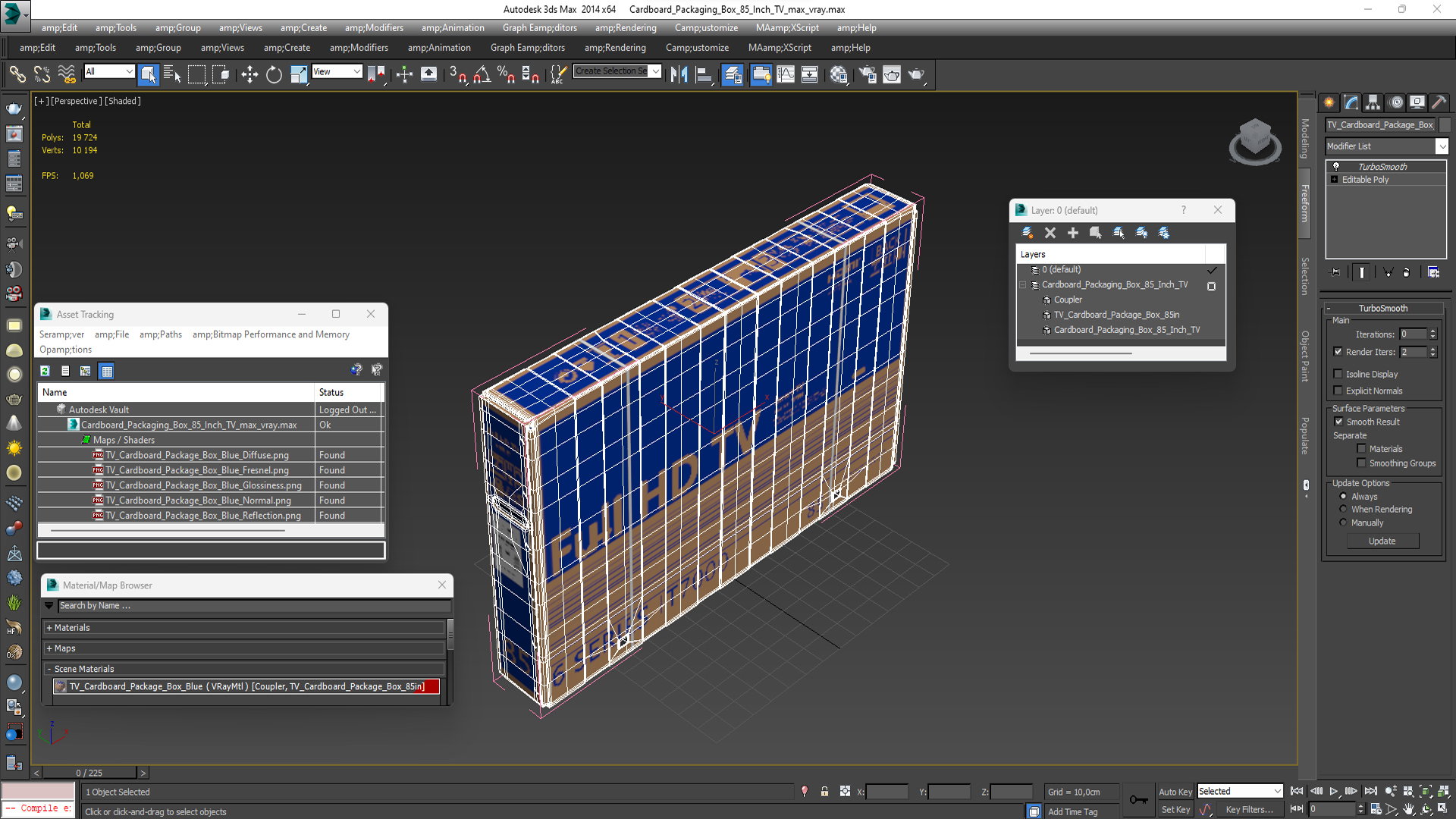Open the Render Setup icon
This screenshot has height=819, width=1456.
point(868,74)
